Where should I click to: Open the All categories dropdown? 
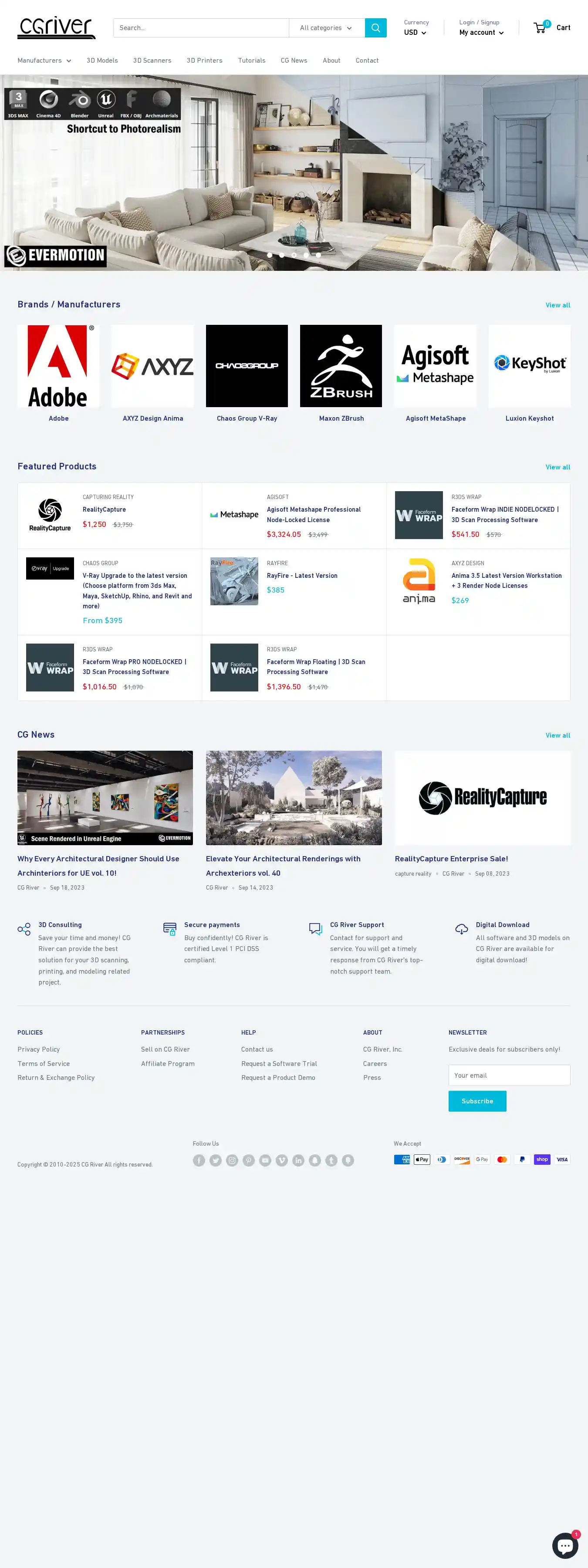point(326,28)
